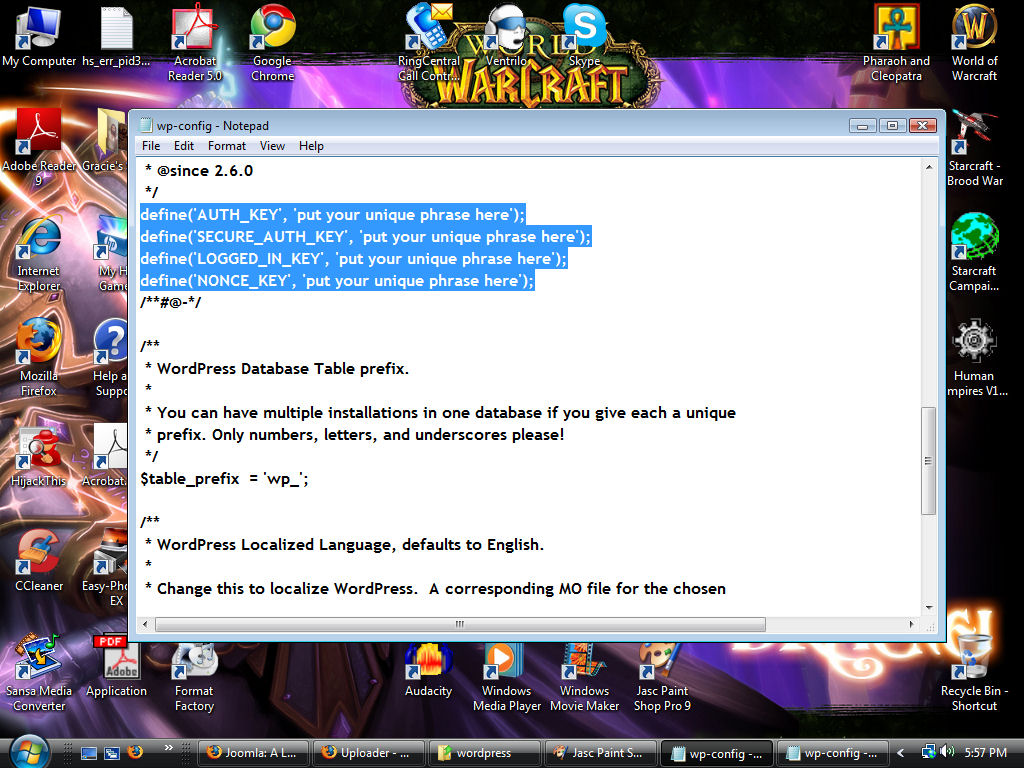Image resolution: width=1024 pixels, height=768 pixels.
Task: Click Notepad vertical scrollbar up arrow
Action: pyautogui.click(x=929, y=167)
